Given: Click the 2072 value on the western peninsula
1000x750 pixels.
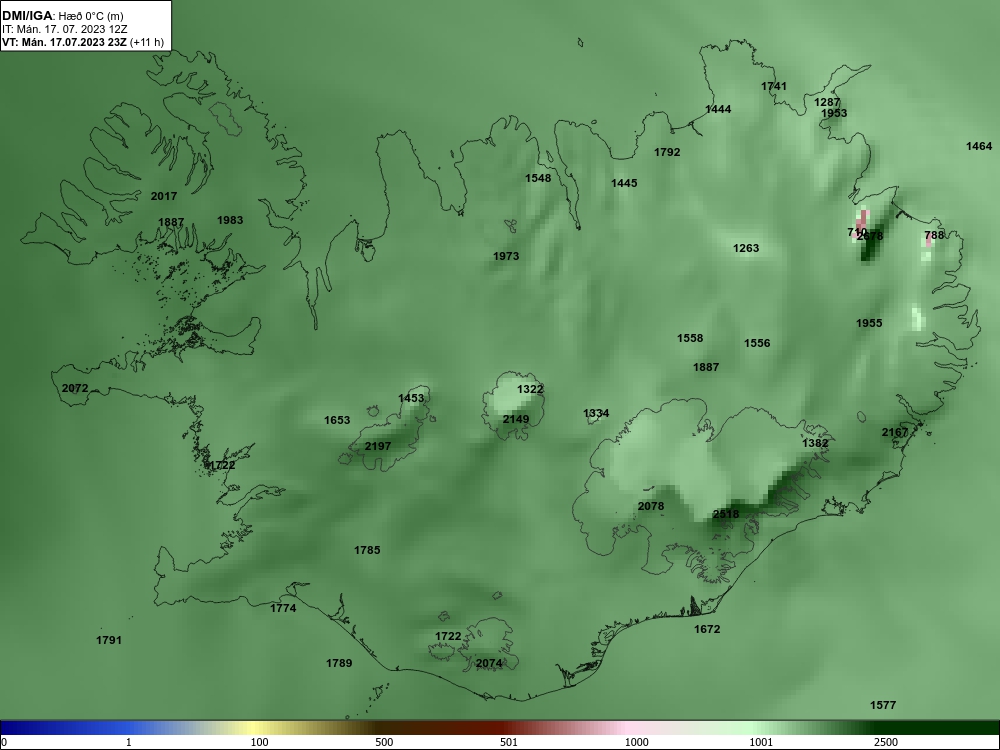Looking at the screenshot, I should coord(75,388).
